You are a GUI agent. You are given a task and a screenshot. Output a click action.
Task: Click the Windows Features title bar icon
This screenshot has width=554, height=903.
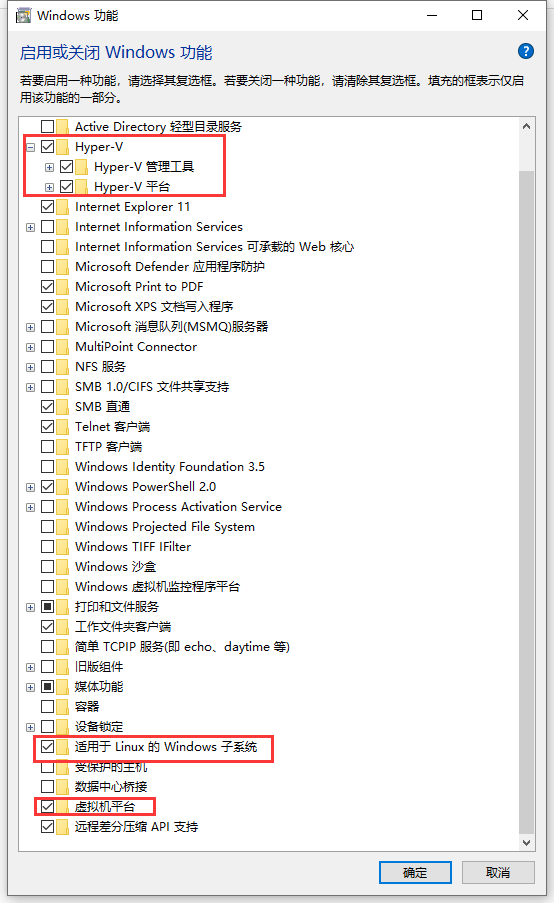pos(24,16)
